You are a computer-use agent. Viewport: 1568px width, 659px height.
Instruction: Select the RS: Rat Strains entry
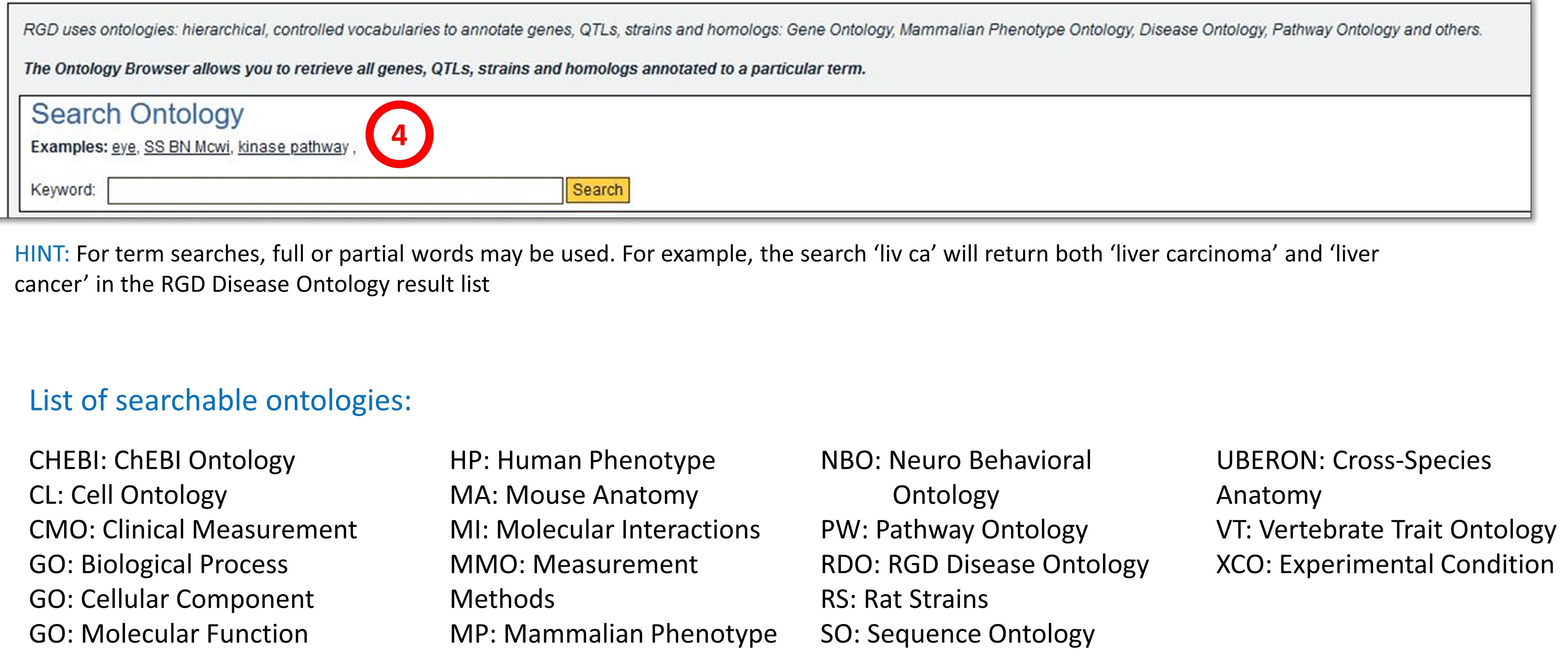[x=904, y=599]
